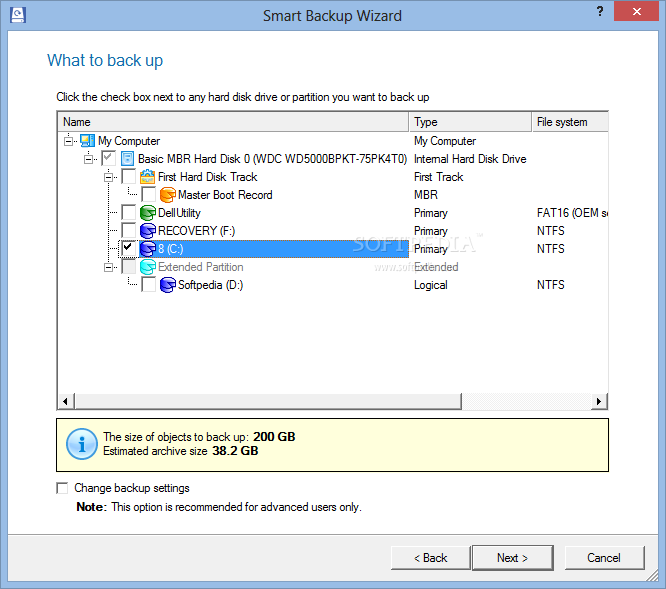Screen dimensions: 666x589
Task: Click the horizontal scrollbar left arrow
Action: [65, 401]
